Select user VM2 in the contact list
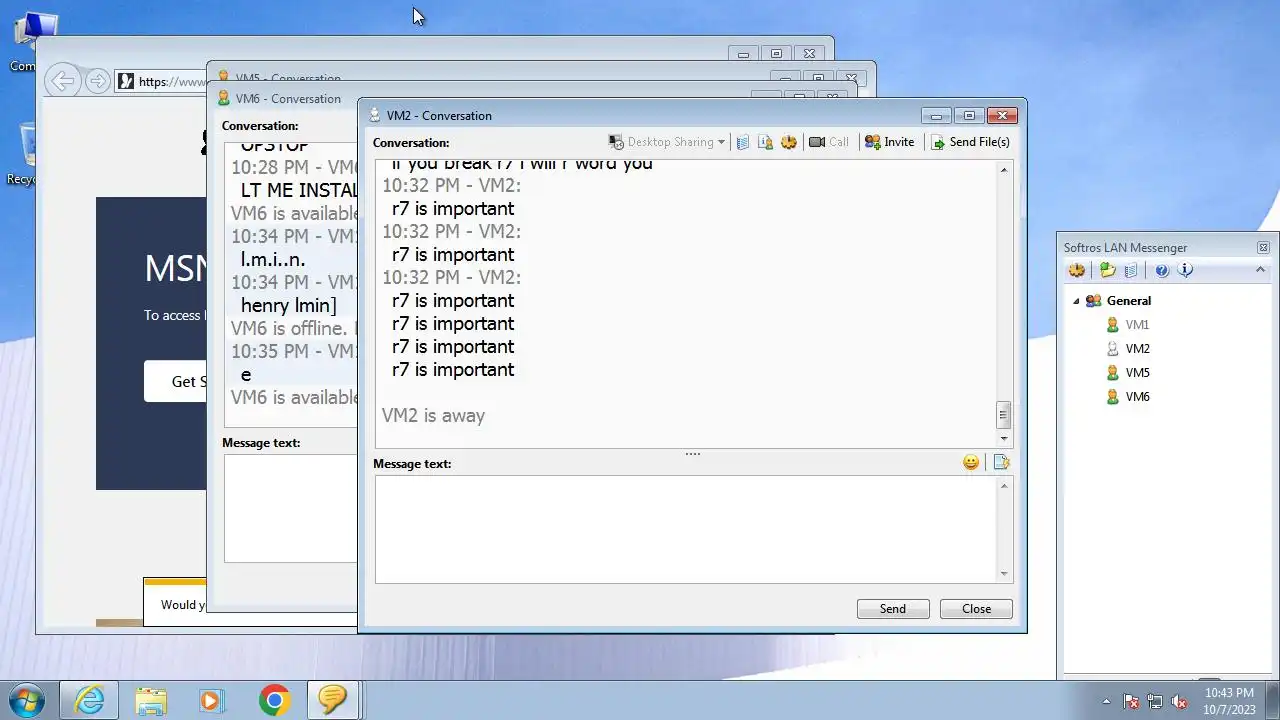This screenshot has height=720, width=1280. [x=1137, y=349]
